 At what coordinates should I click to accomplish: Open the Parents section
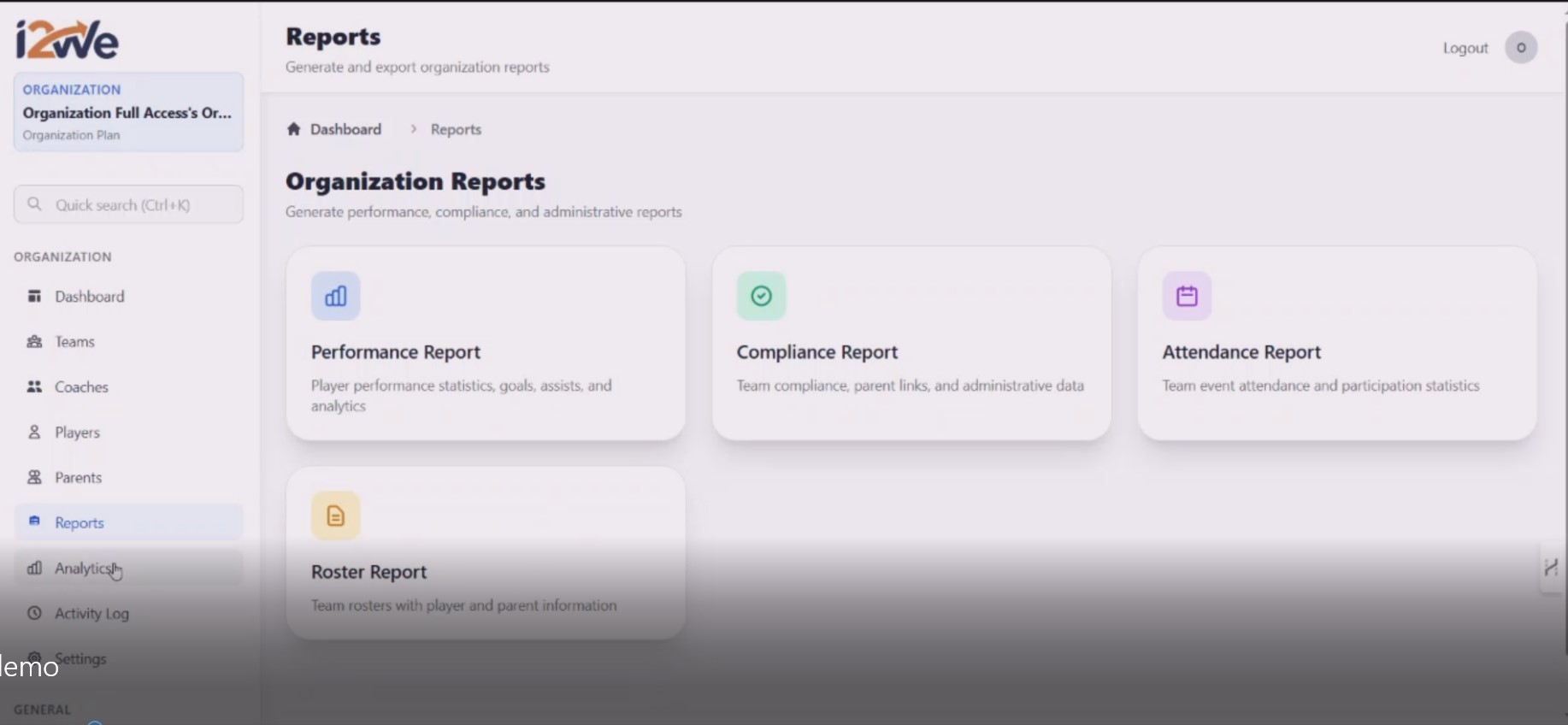click(x=128, y=478)
